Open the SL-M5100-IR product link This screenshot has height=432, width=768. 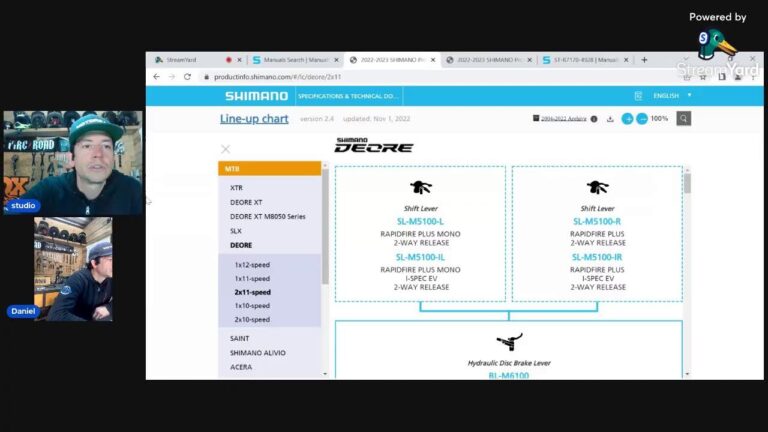tap(597, 257)
